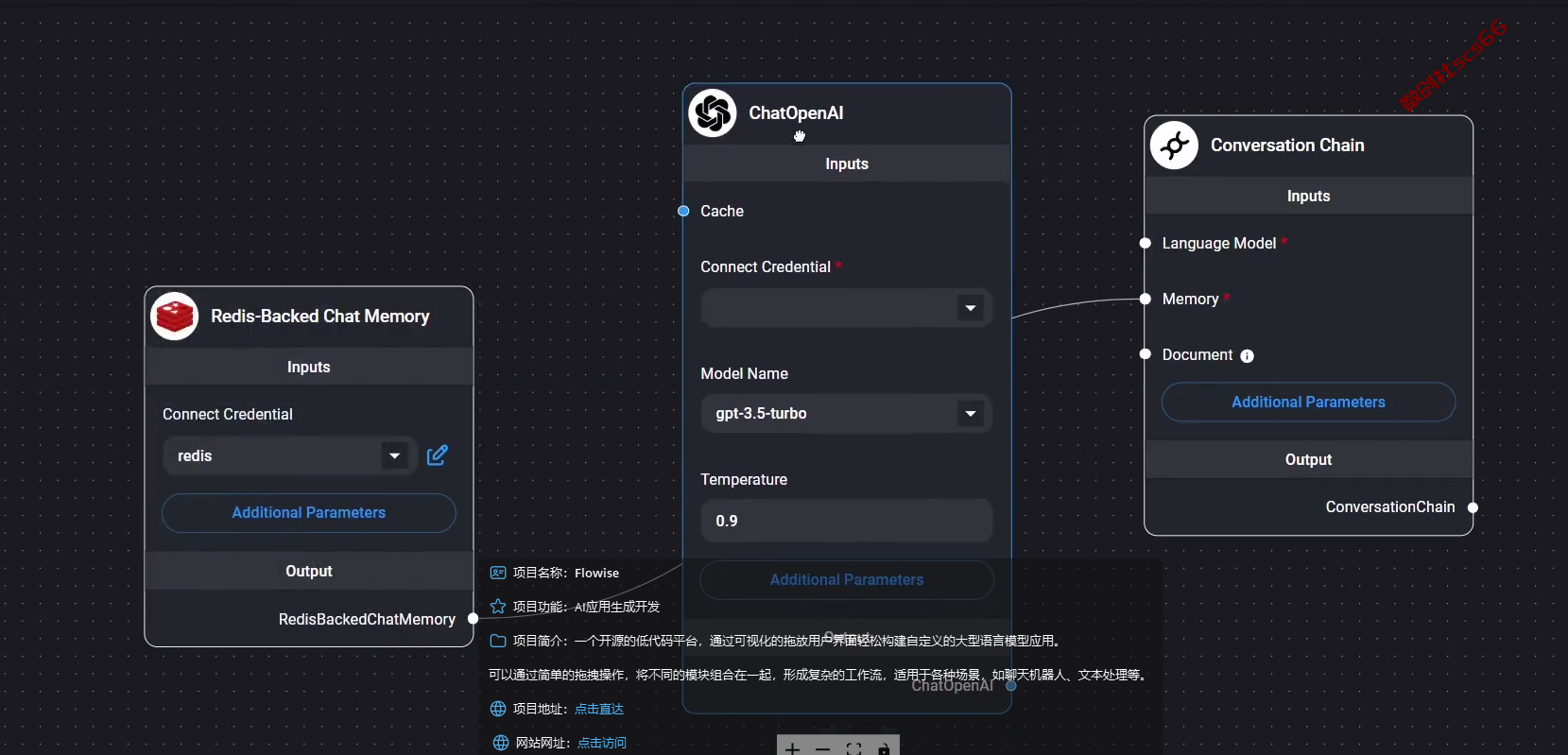Select the Conversation Chain node title
1568x755 pixels.
1287,146
